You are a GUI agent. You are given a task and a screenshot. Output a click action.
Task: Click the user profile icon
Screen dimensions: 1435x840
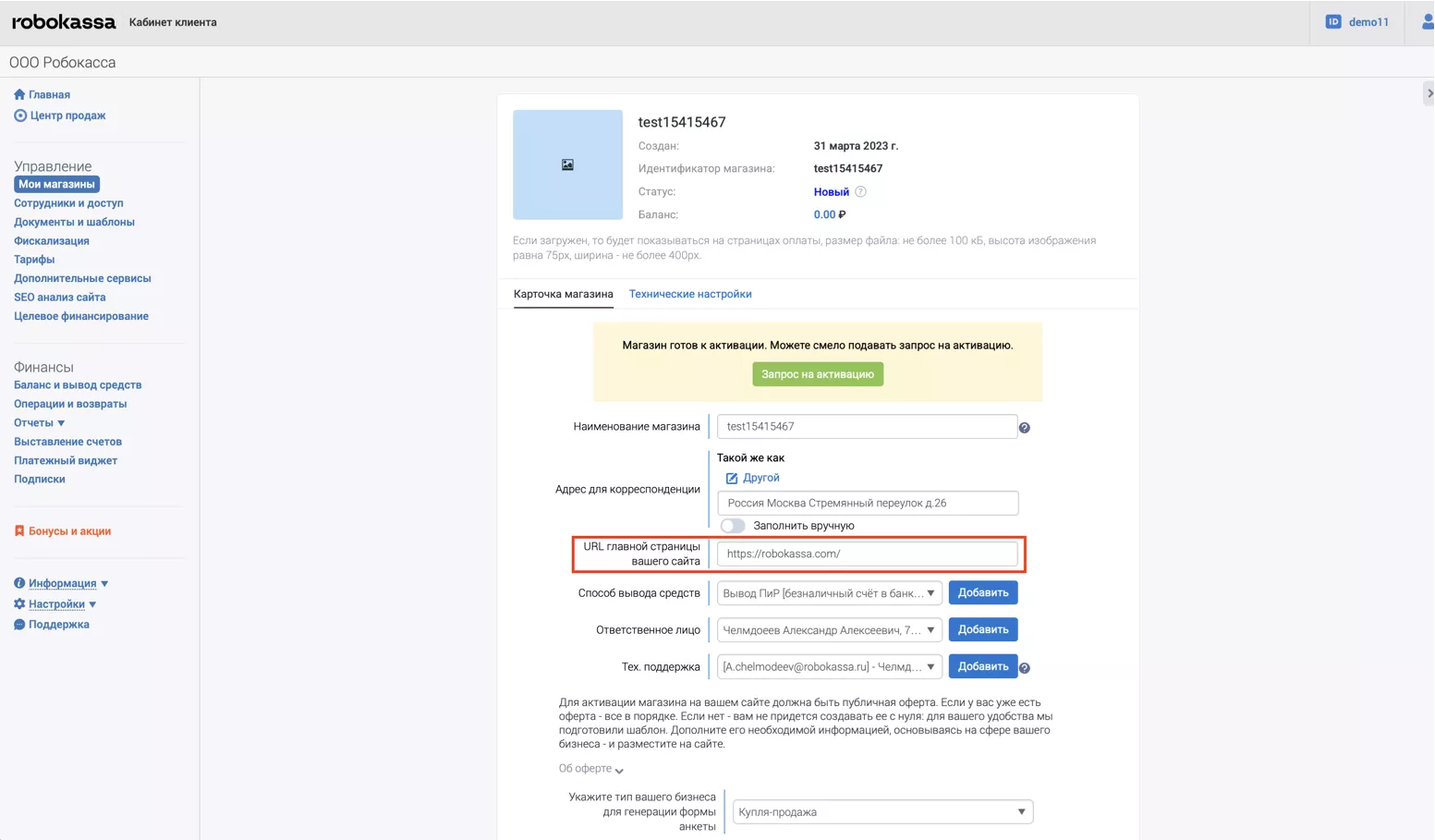pyautogui.click(x=1428, y=22)
